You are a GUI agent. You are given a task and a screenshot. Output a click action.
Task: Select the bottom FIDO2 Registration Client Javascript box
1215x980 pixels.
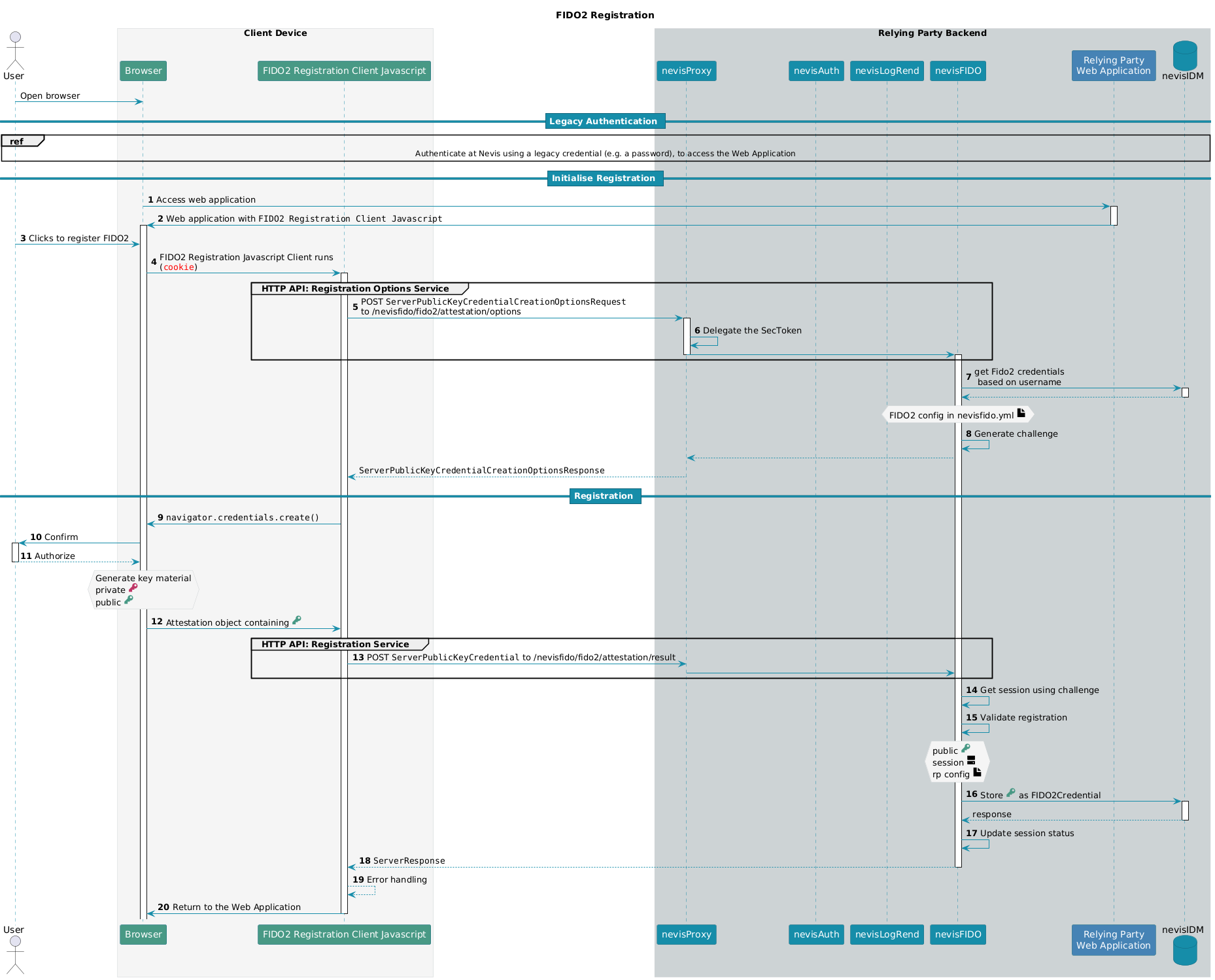pos(344,934)
